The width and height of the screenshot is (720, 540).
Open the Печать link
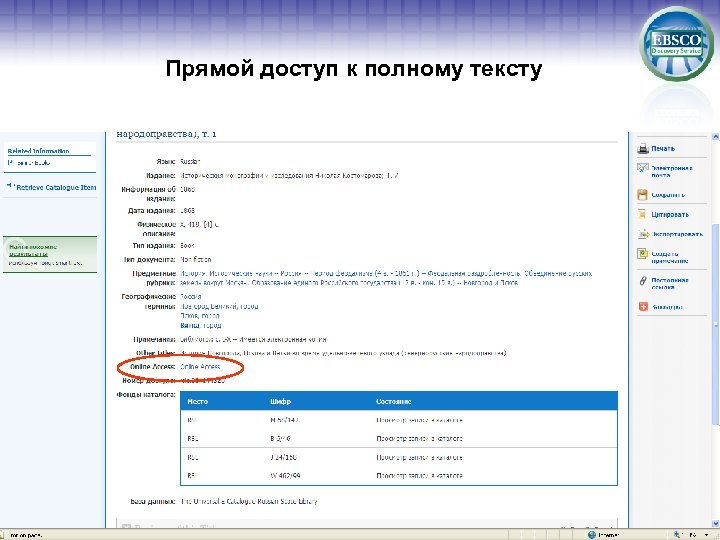pos(663,149)
